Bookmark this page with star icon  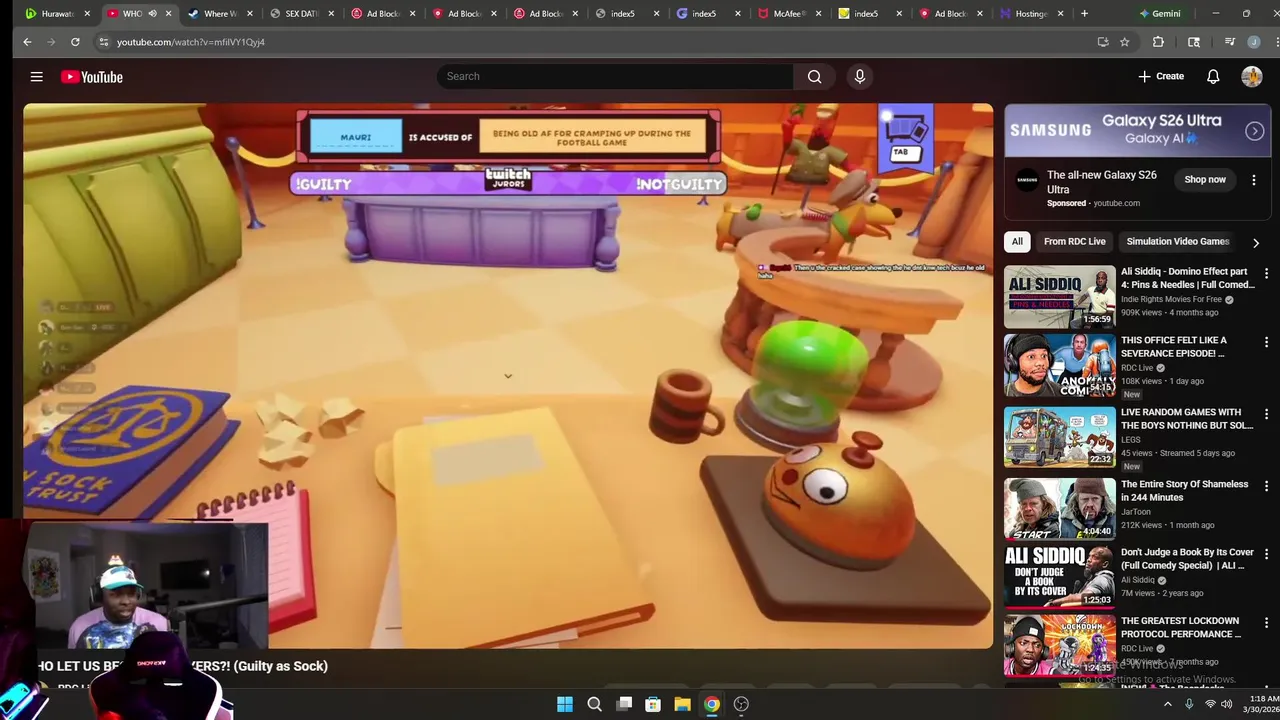tap(1124, 42)
